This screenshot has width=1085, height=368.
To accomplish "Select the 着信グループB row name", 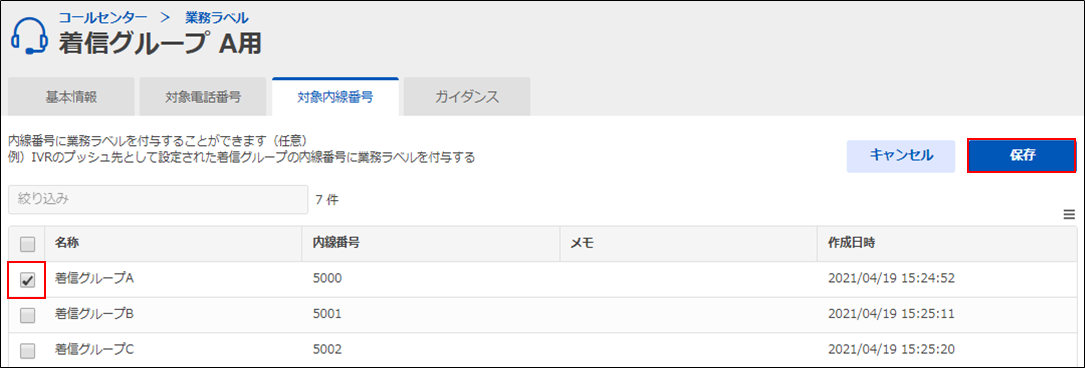I will 93,314.
